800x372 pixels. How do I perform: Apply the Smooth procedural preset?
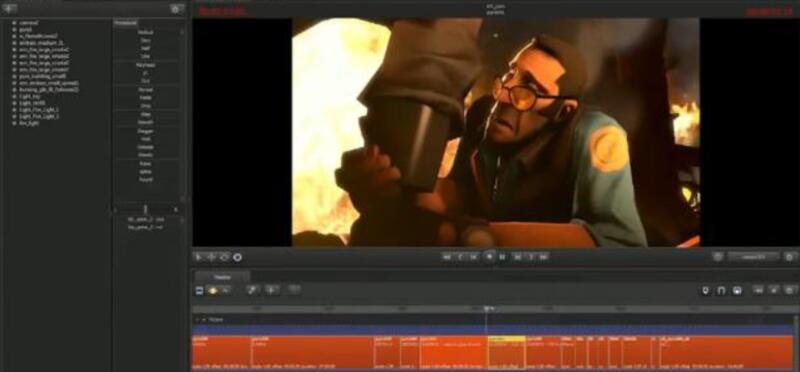(x=145, y=122)
